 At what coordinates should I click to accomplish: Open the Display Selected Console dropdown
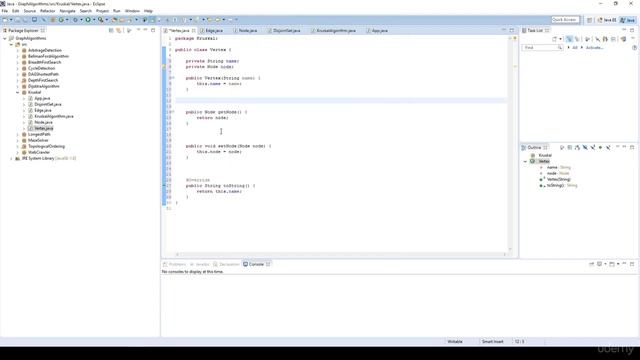point(605,264)
